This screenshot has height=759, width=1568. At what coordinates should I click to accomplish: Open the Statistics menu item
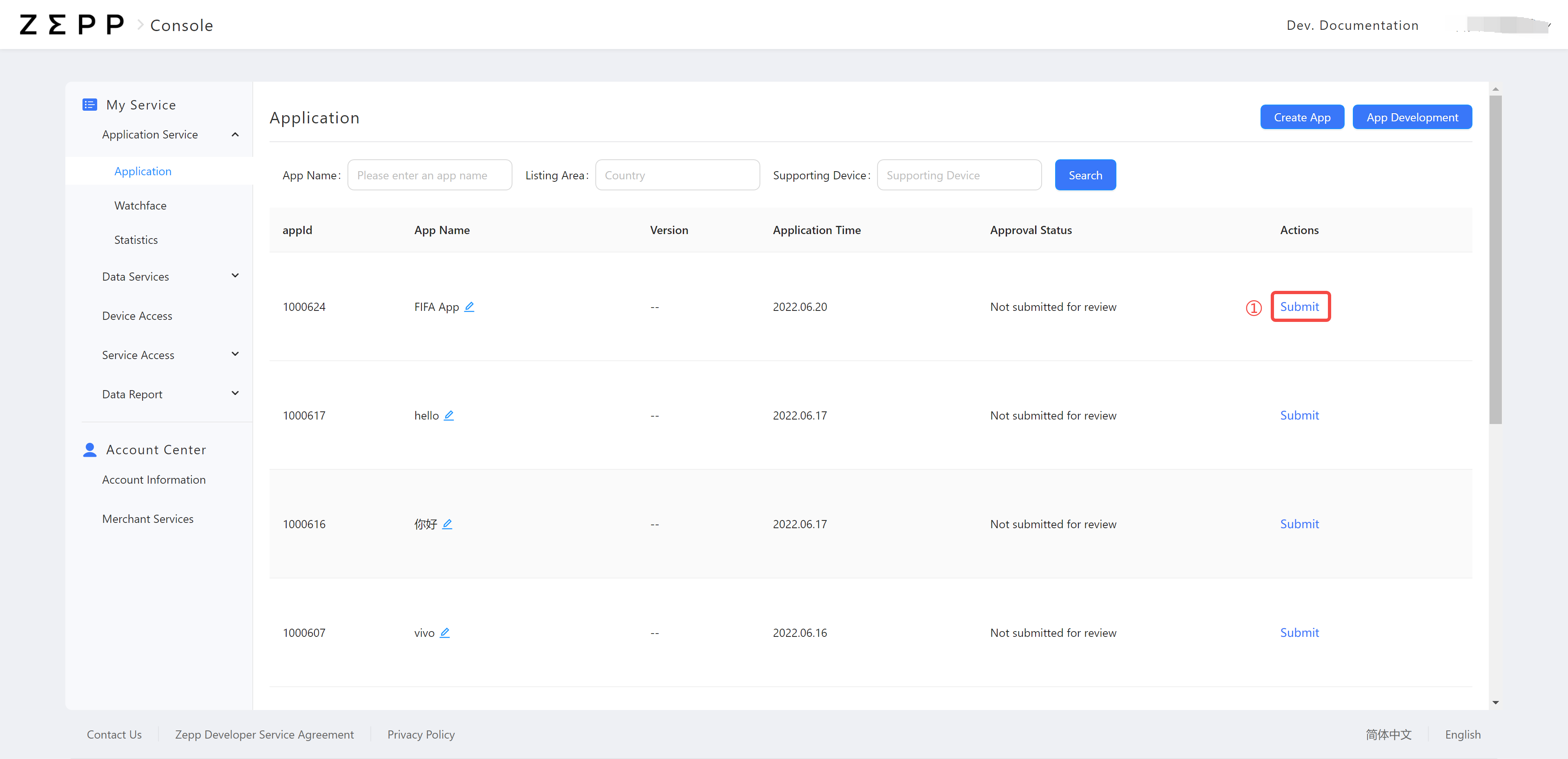coord(136,240)
